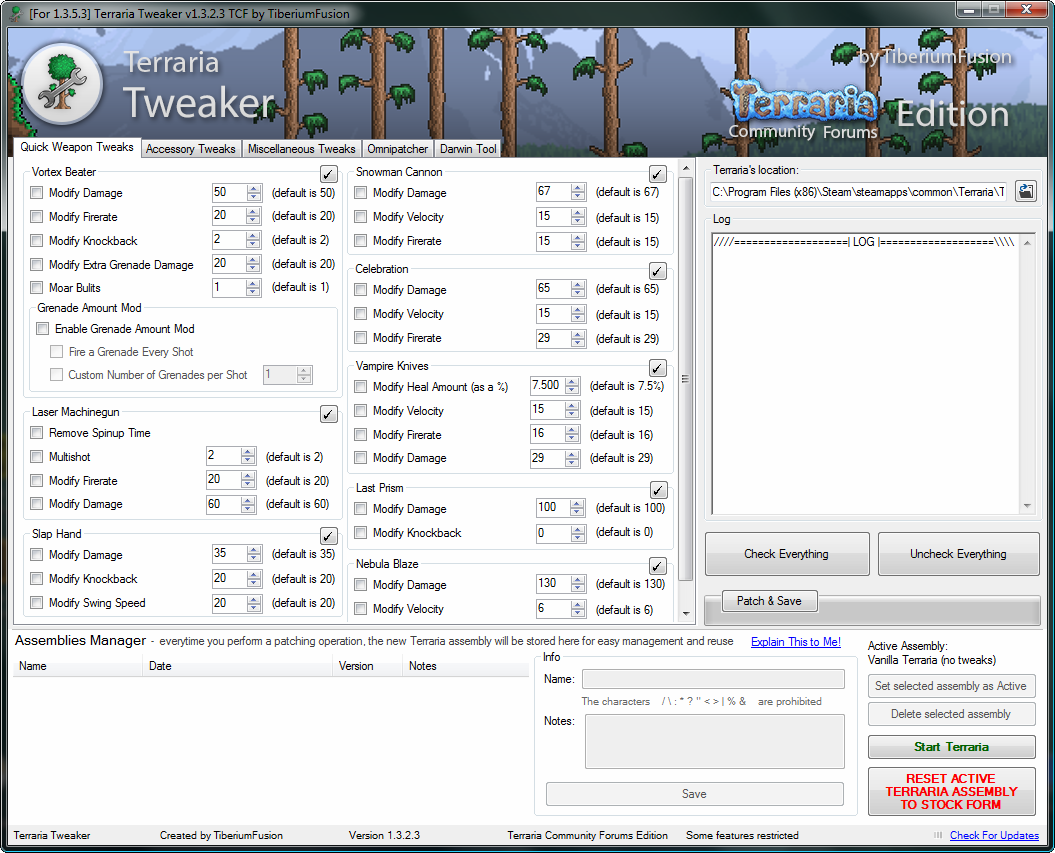Click the Date column header

point(238,666)
